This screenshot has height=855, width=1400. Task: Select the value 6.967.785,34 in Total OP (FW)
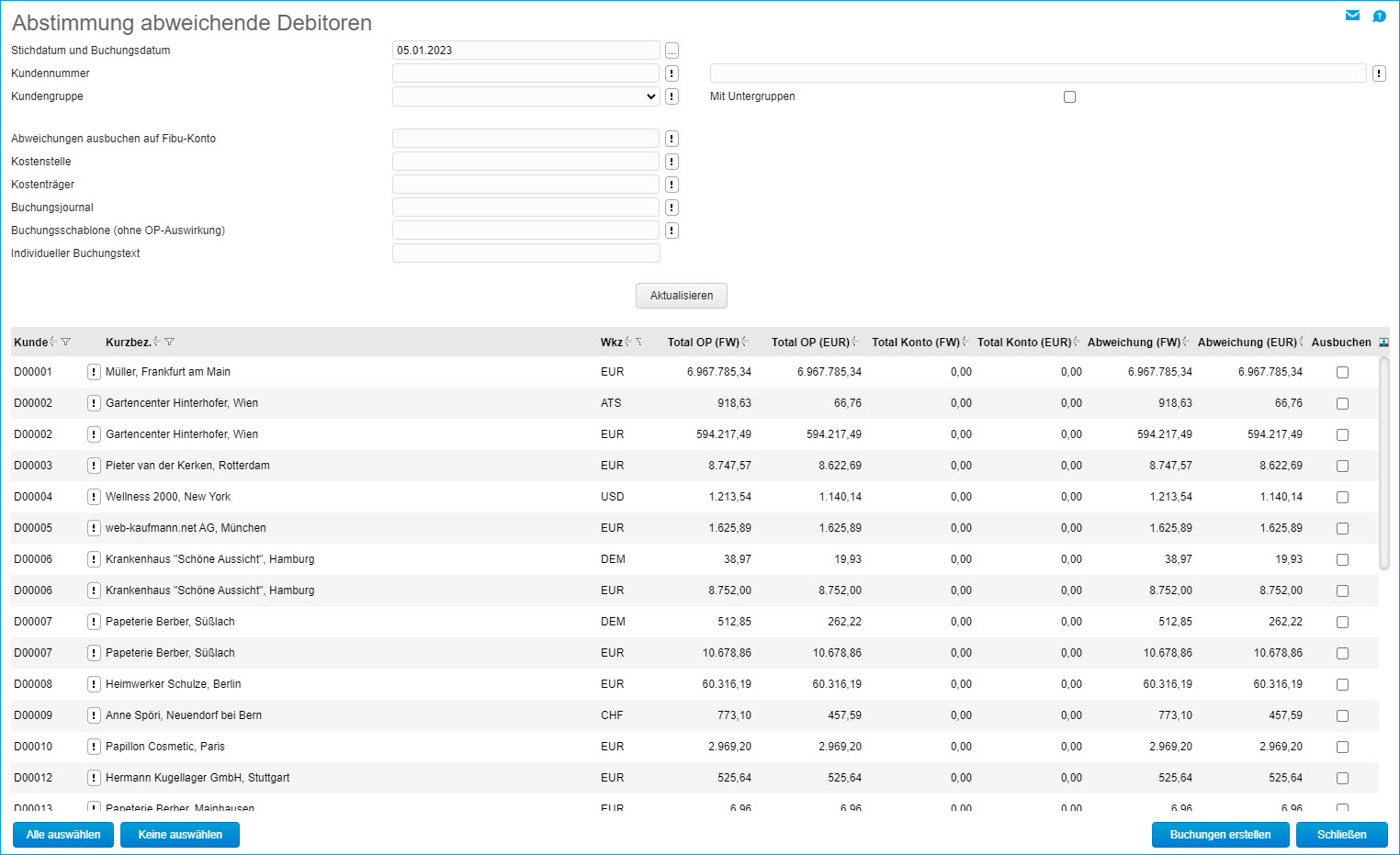coord(719,372)
